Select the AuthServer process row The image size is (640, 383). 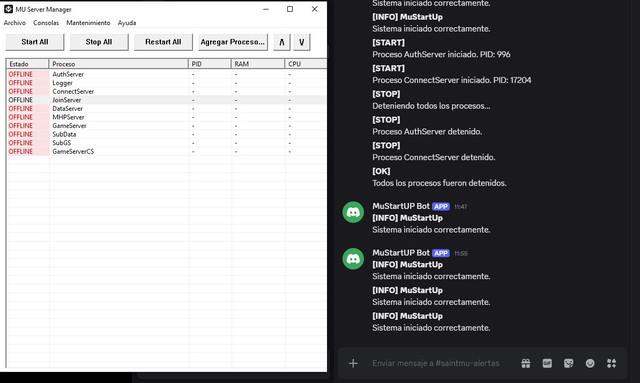pyautogui.click(x=167, y=74)
